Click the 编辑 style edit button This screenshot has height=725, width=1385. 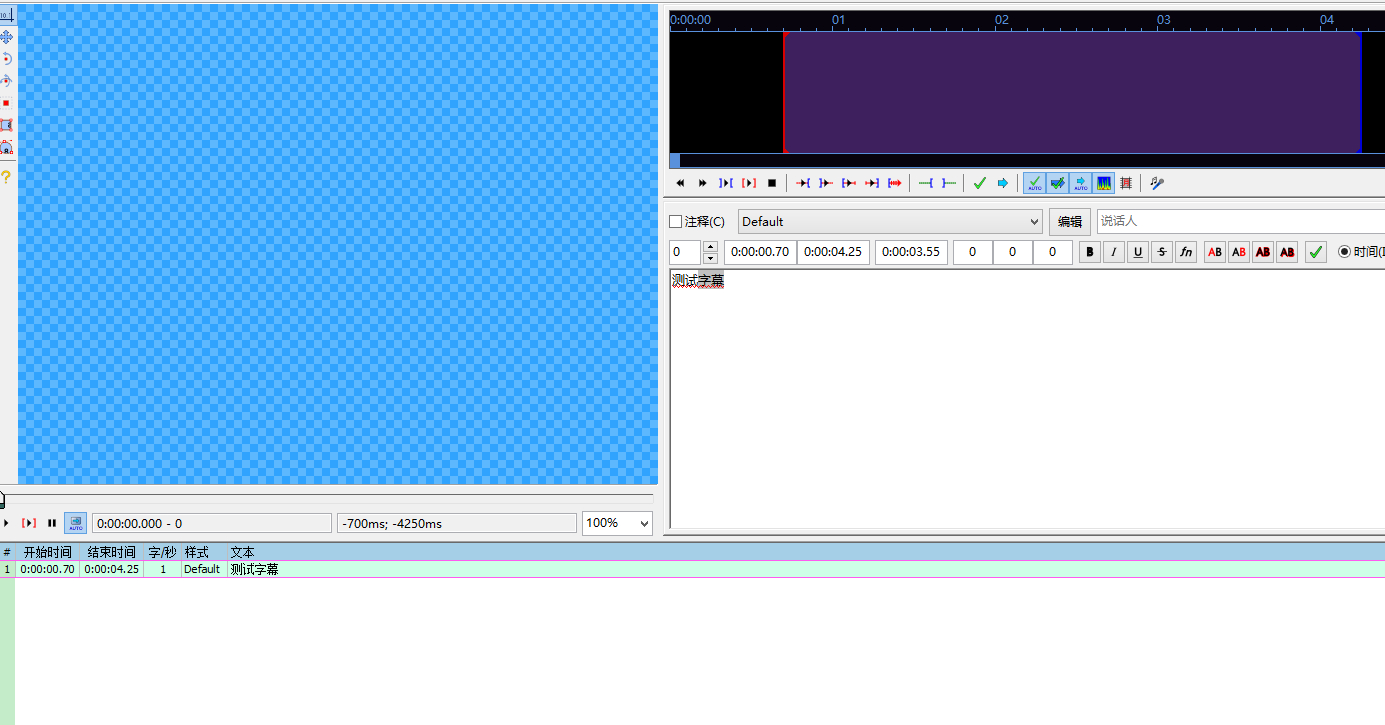tap(1069, 222)
